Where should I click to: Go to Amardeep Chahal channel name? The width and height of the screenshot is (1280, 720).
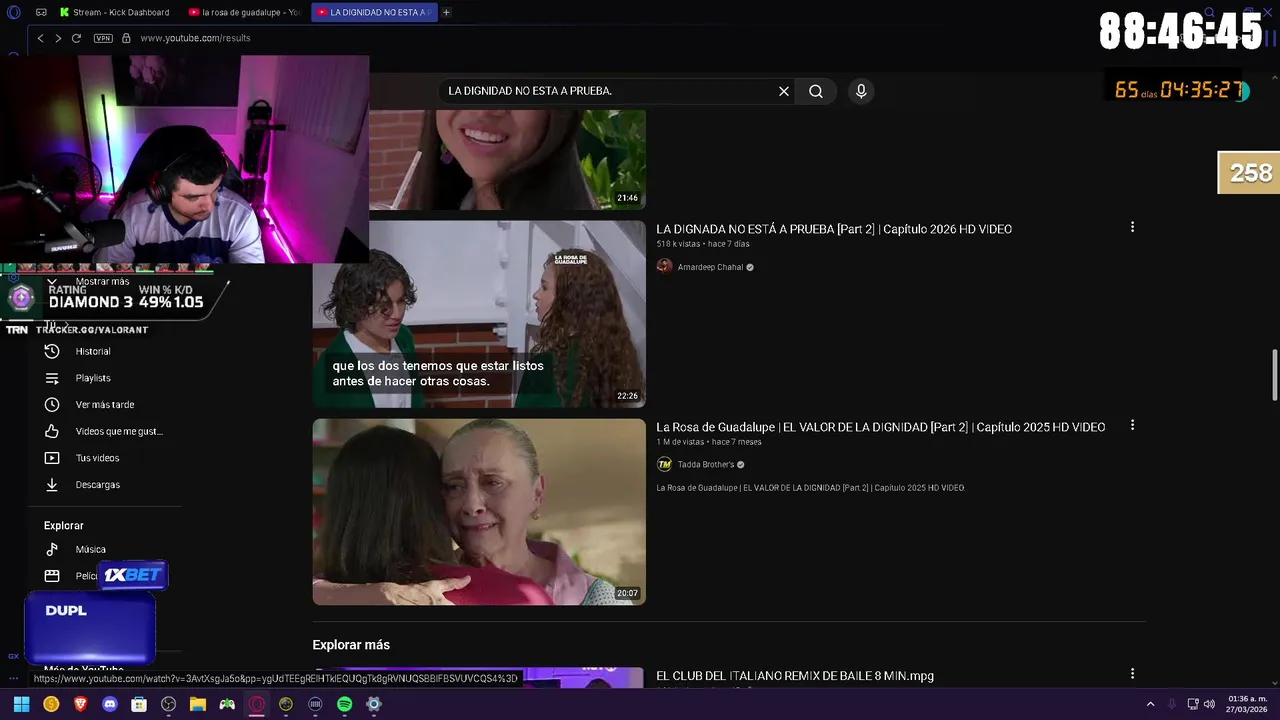pyautogui.click(x=710, y=267)
